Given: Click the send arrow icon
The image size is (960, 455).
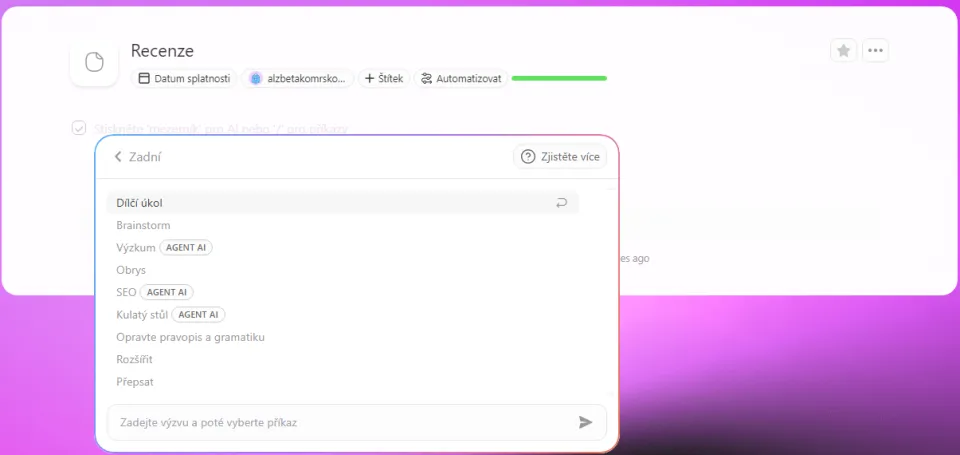Looking at the screenshot, I should point(585,422).
